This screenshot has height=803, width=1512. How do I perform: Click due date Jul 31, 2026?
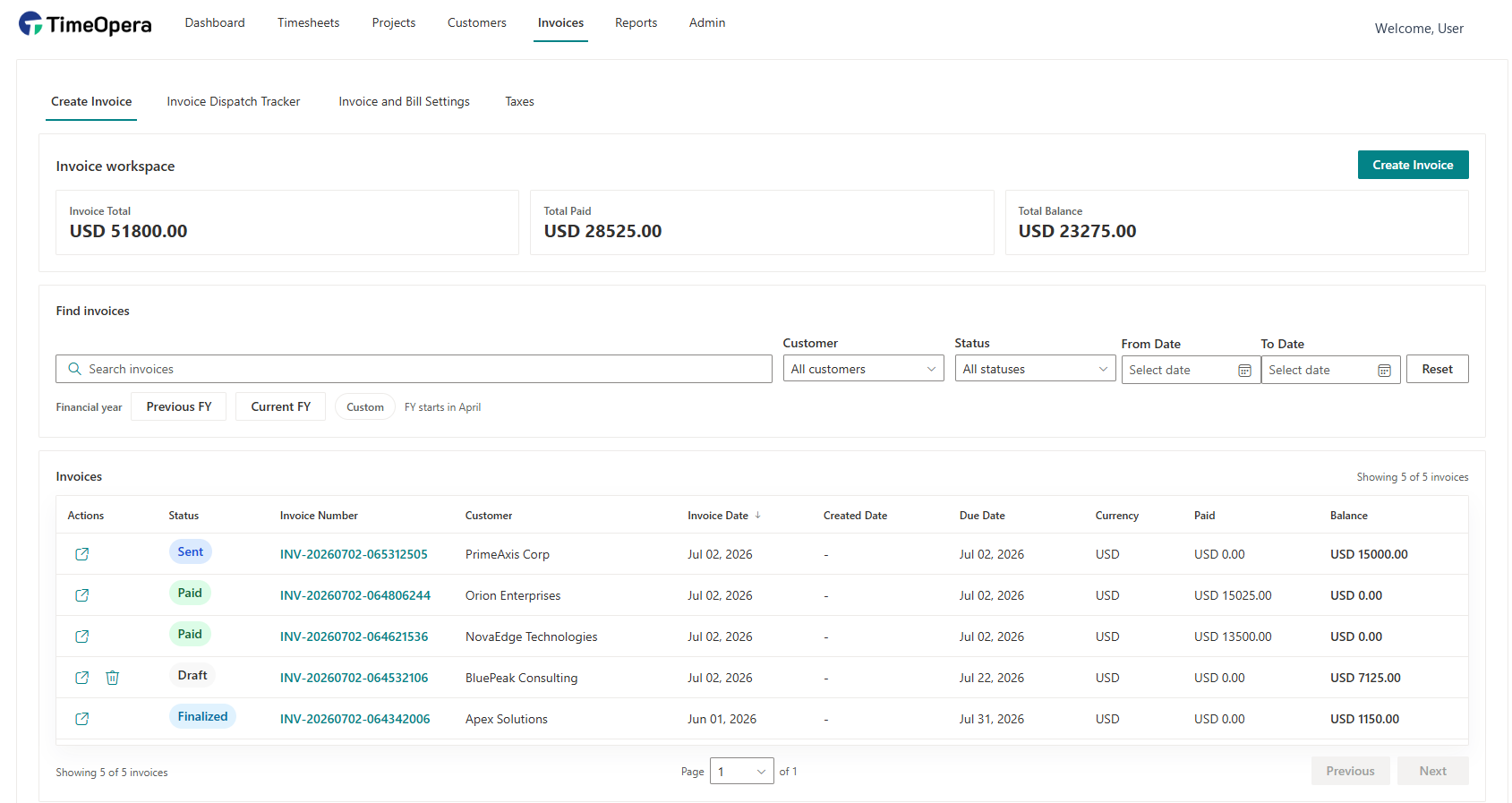[992, 719]
